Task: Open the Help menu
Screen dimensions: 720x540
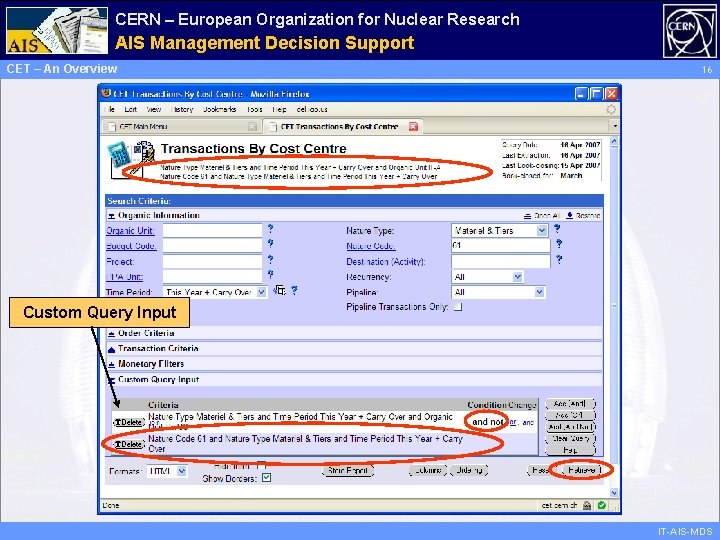Action: click(x=279, y=109)
